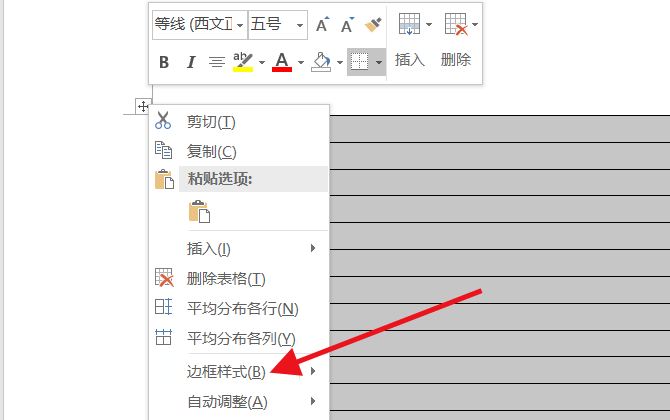This screenshot has height=420, width=670.
Task: Click the shrink font size icon
Action: (x=348, y=25)
